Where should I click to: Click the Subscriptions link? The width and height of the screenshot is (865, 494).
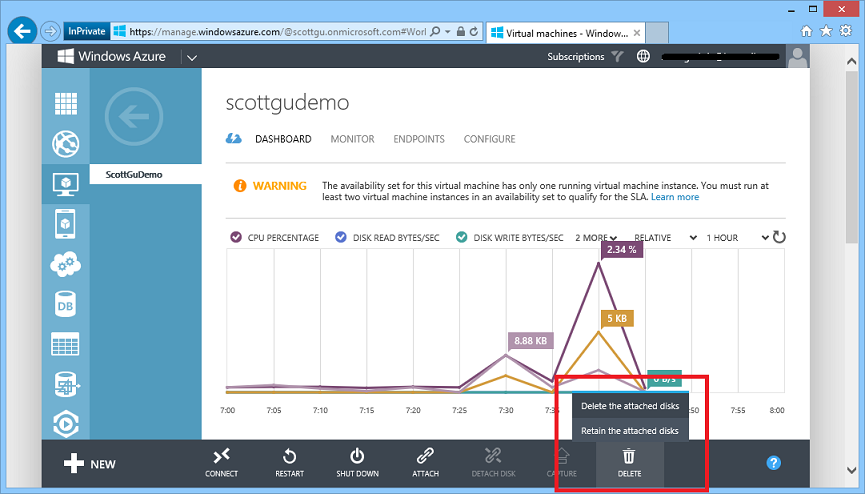click(x=575, y=57)
